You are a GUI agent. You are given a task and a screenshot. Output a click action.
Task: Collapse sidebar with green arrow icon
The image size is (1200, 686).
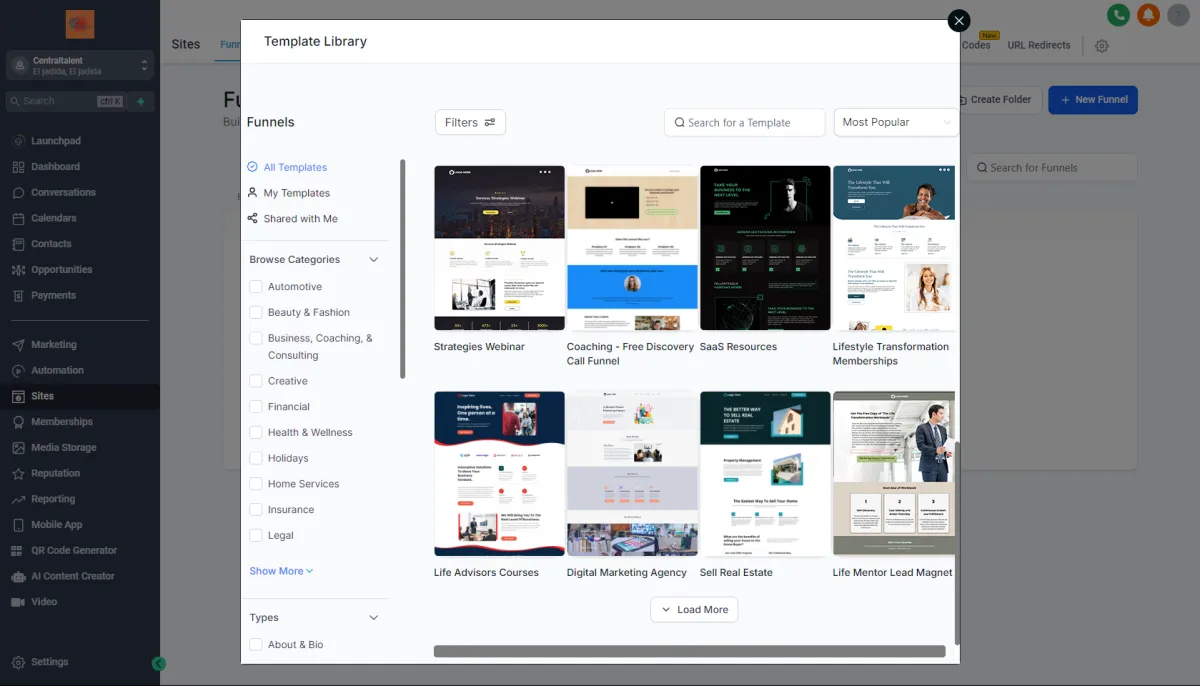[x=159, y=663]
